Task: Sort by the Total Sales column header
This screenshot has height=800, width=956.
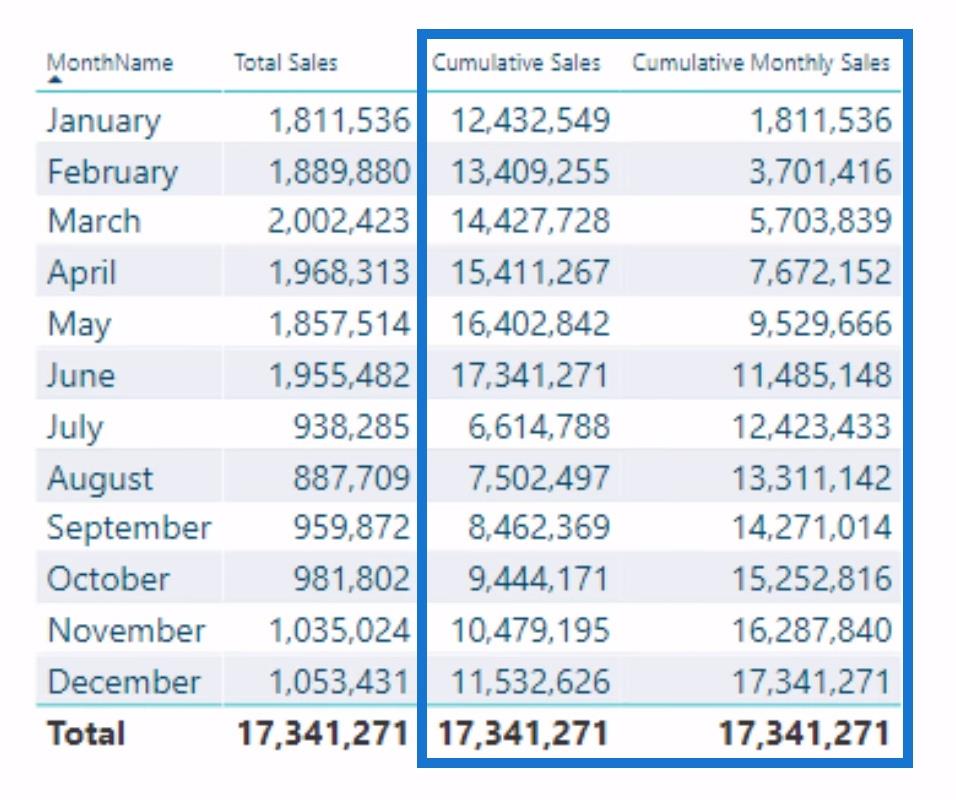Action: (286, 63)
